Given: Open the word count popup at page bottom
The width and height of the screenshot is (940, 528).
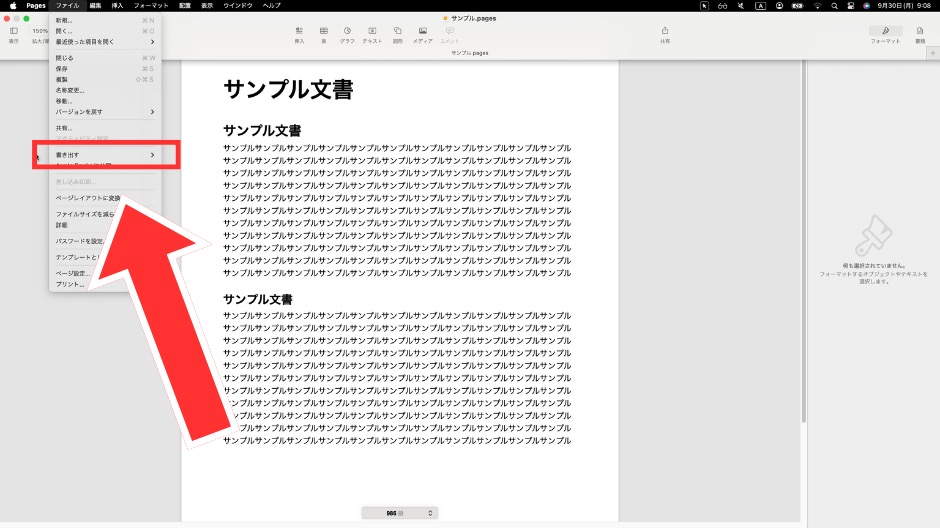Looking at the screenshot, I should 400,513.
